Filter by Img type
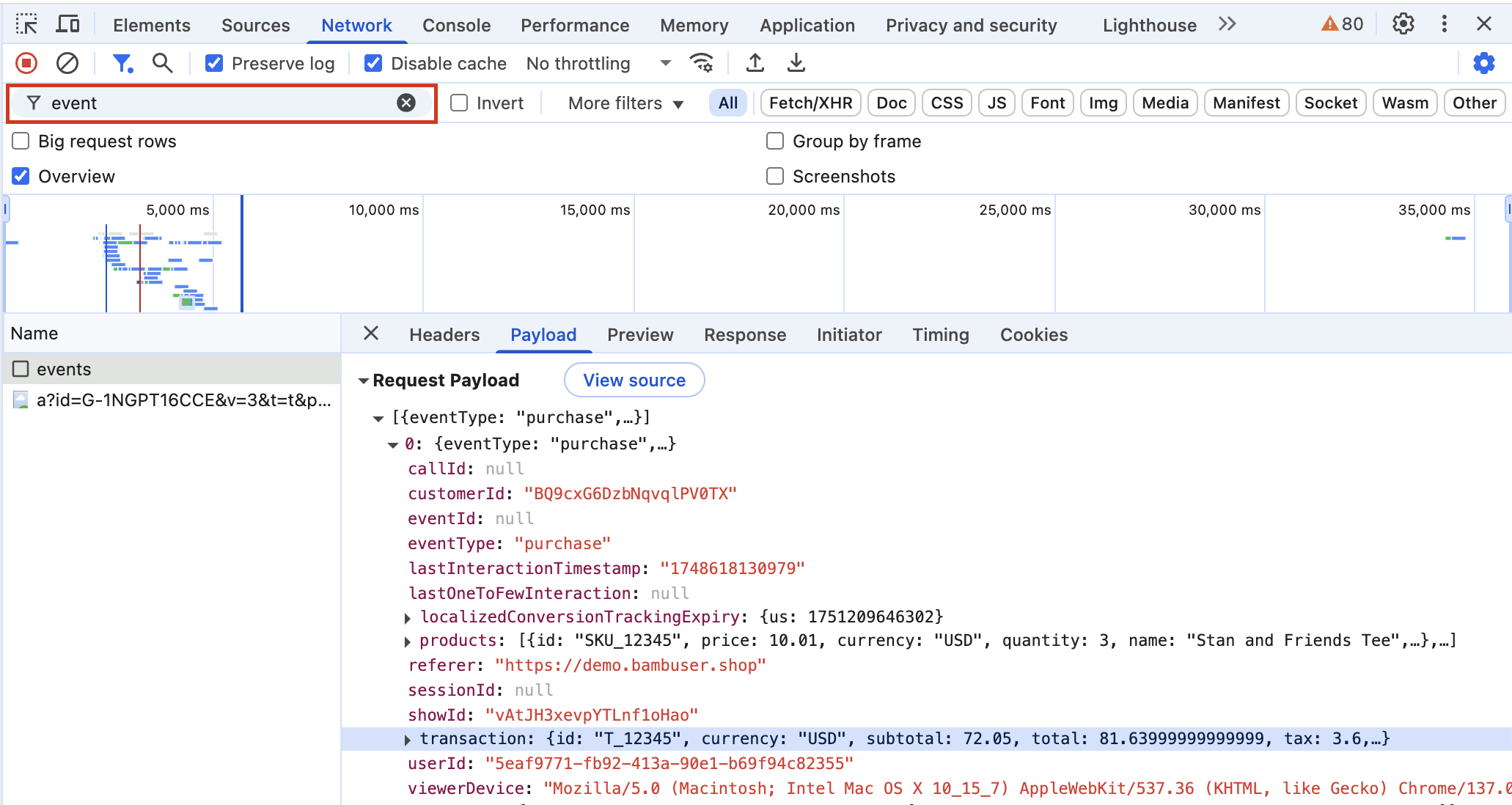The width and height of the screenshot is (1512, 805). coord(1103,103)
